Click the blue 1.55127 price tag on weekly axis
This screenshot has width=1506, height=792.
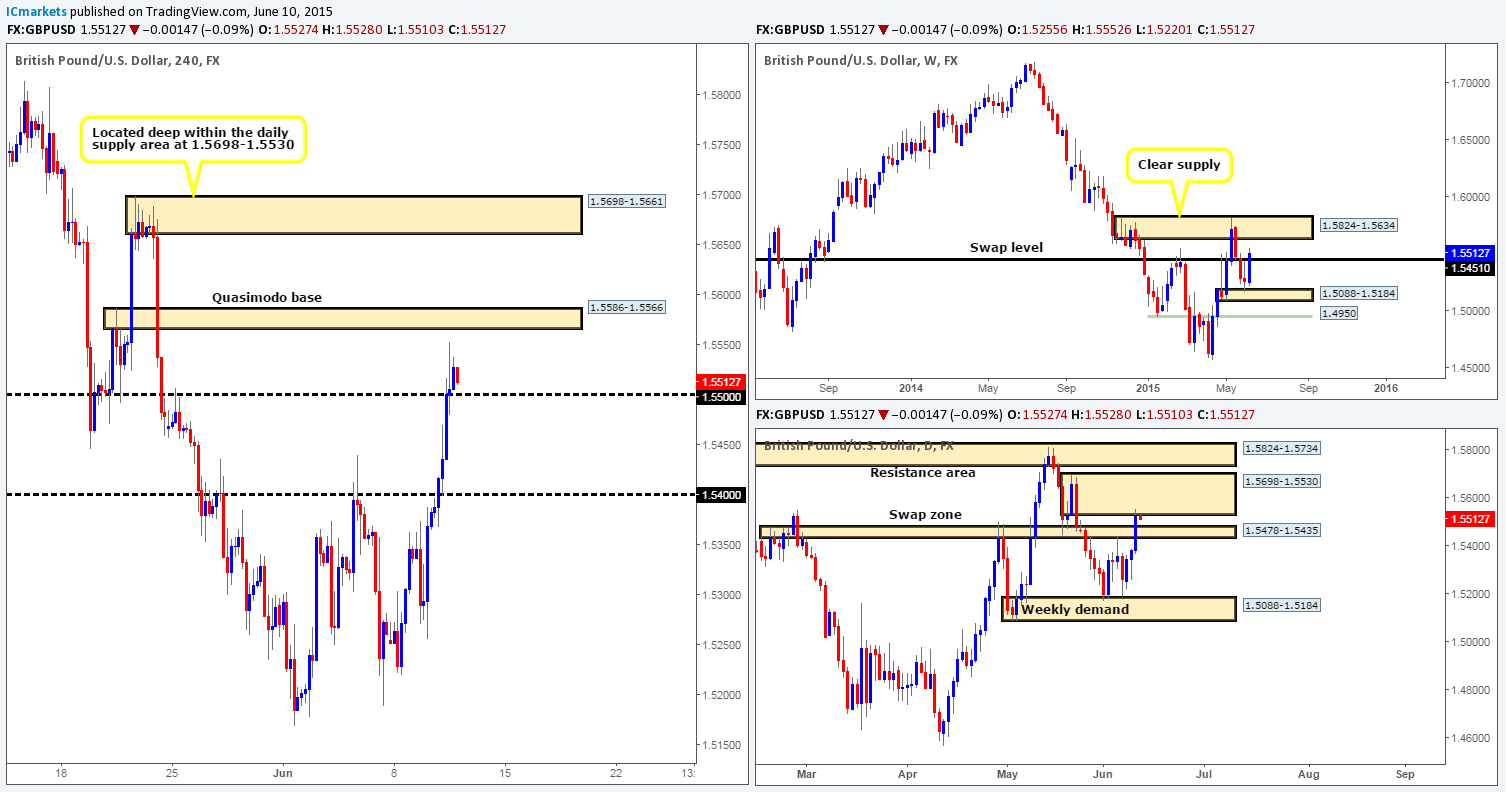tap(1470, 252)
